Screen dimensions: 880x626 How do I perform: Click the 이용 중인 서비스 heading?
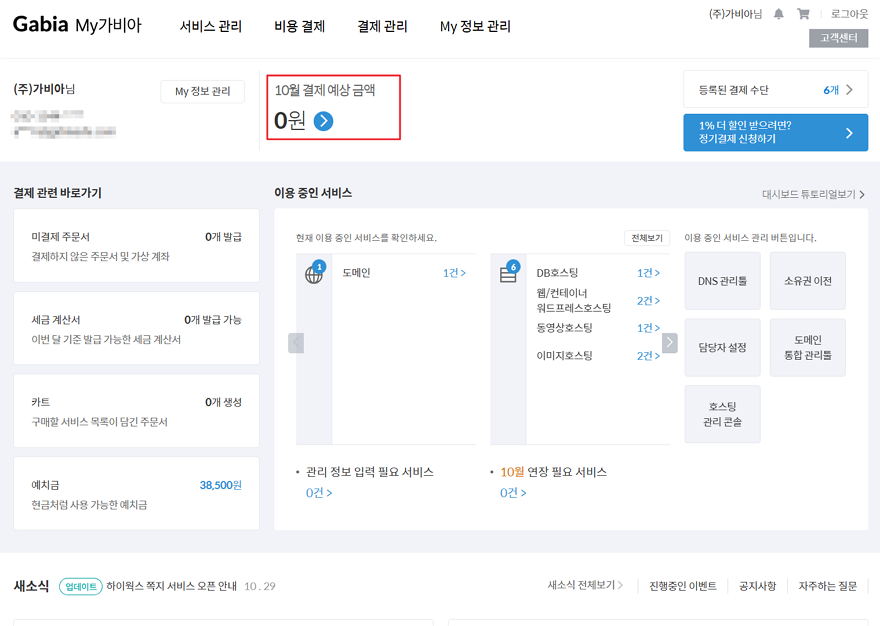pyautogui.click(x=313, y=193)
